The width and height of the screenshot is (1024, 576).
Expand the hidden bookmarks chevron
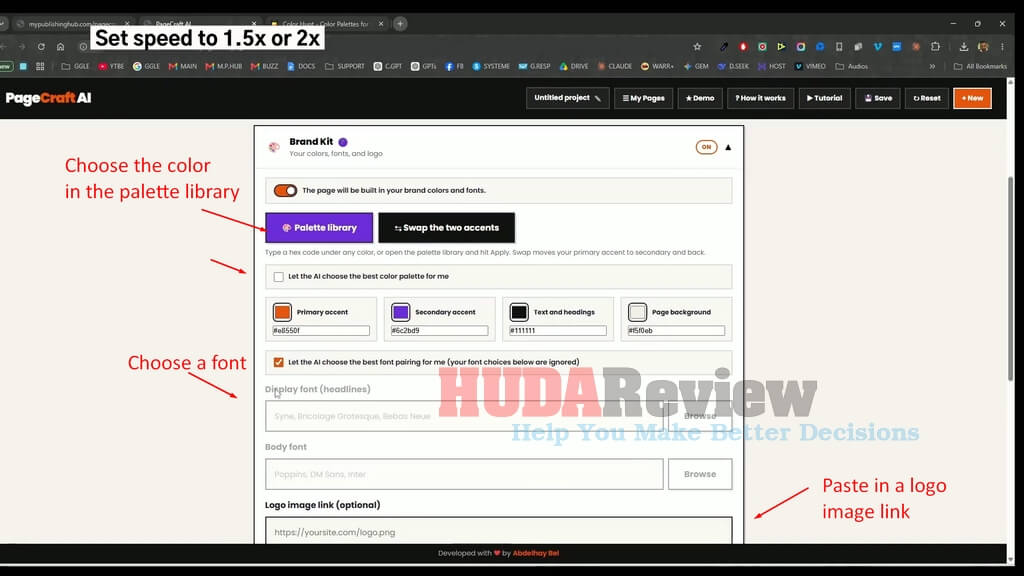(x=933, y=67)
